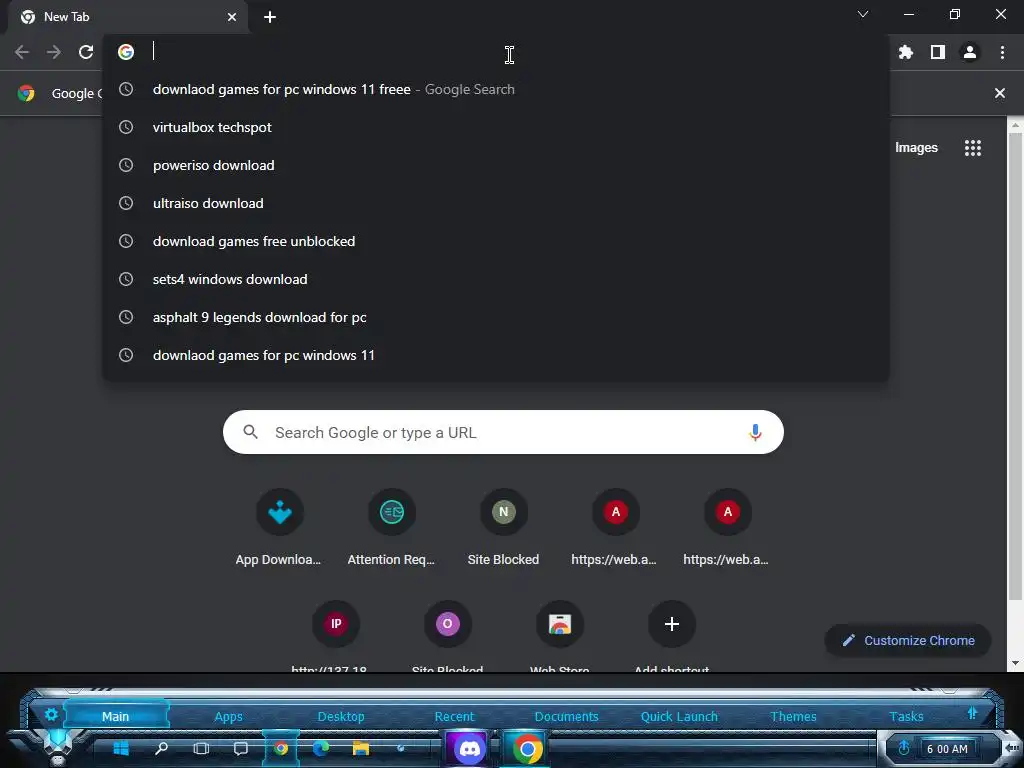Click large Chrome icon in dock
The height and width of the screenshot is (768, 1024).
(527, 748)
